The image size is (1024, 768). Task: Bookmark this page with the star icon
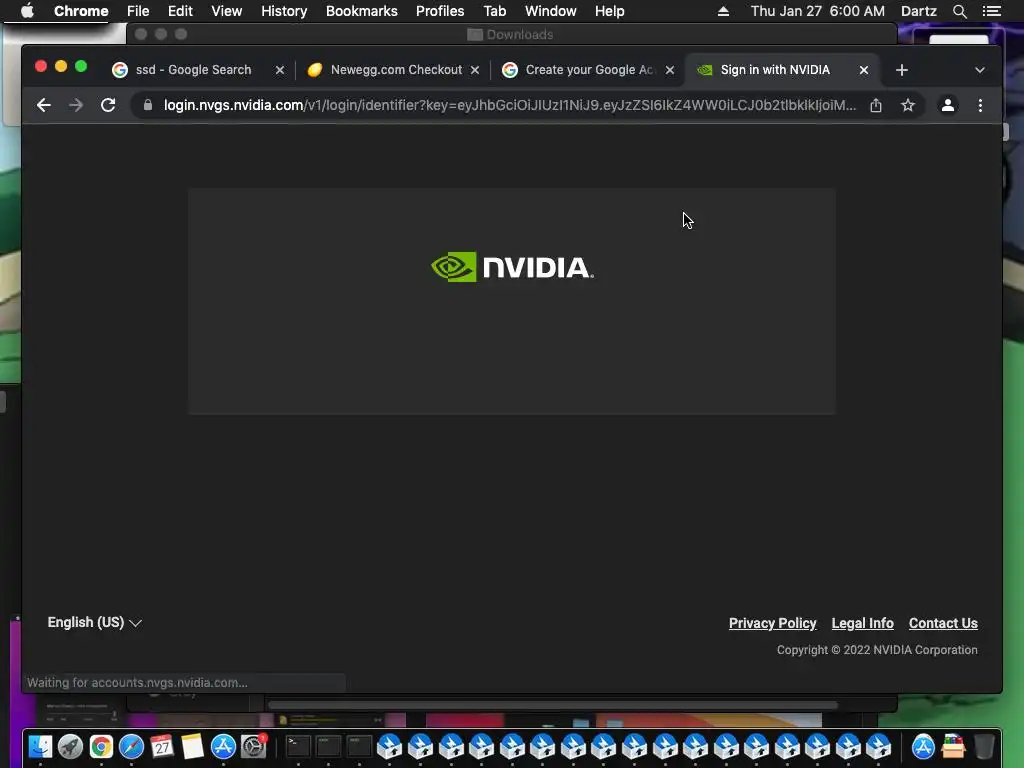(908, 105)
